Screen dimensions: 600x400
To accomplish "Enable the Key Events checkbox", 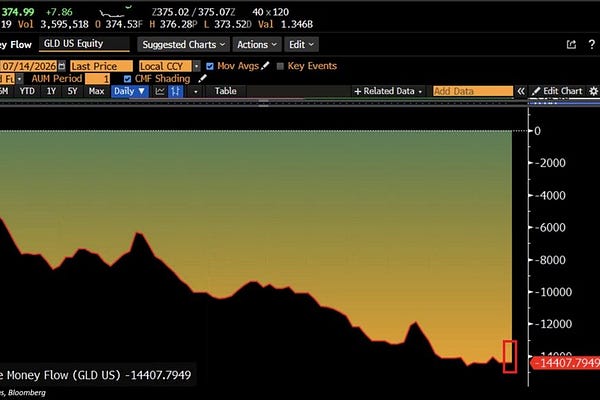I will pyautogui.click(x=280, y=66).
